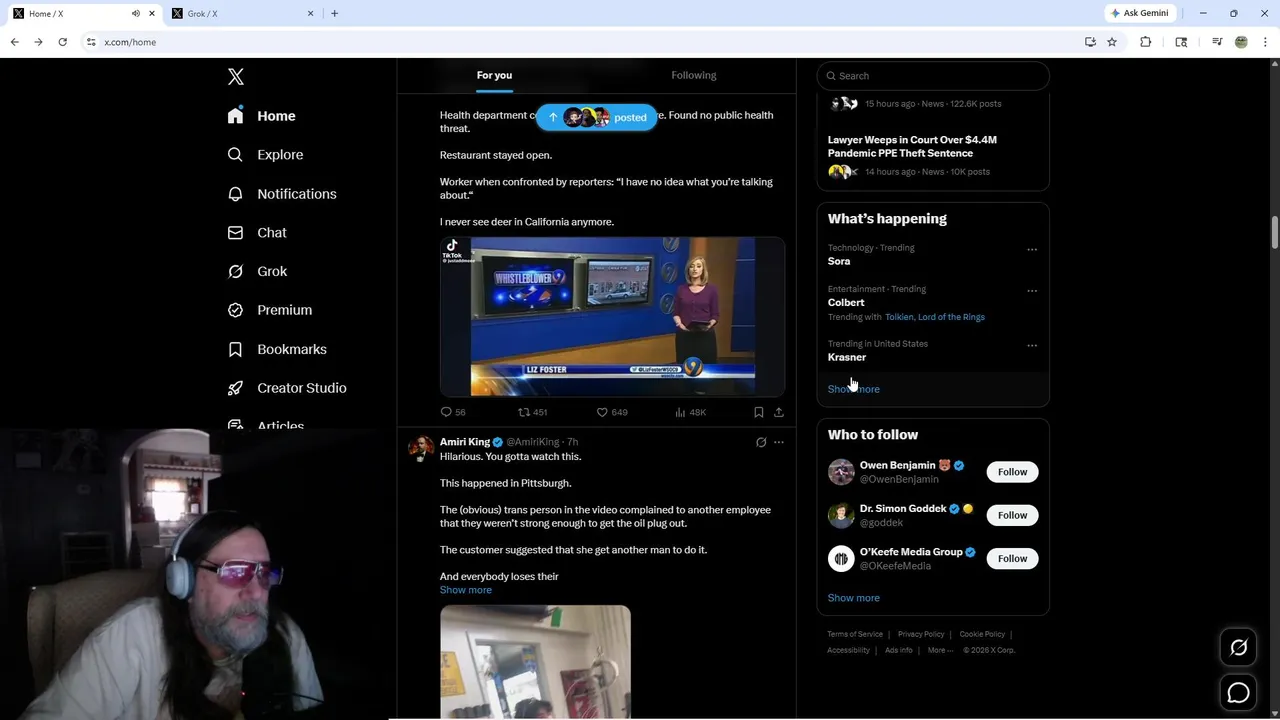Screen dimensions: 1280x720
Task: Switch to the Following tab
Action: tap(693, 75)
